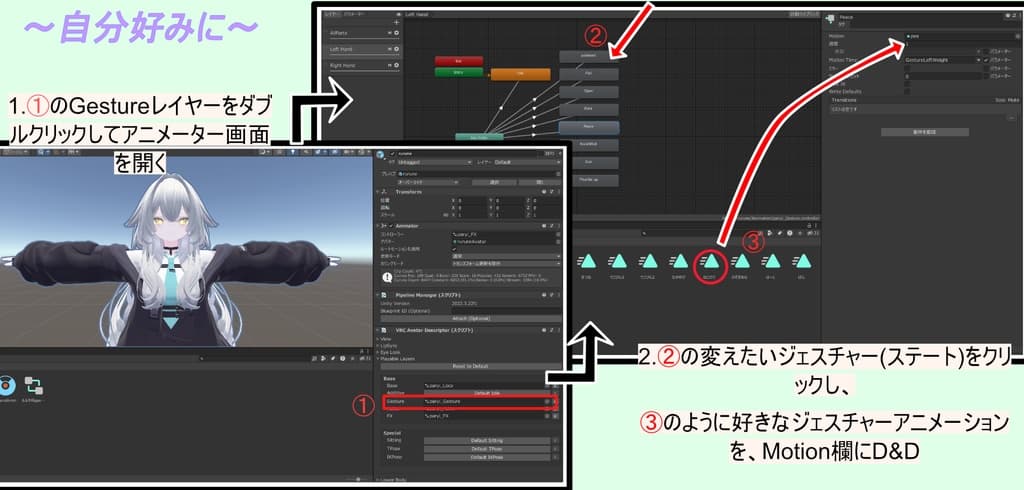The width and height of the screenshot is (1024, 490).
Task: Open Animator component context menu icon
Action: coord(560,225)
